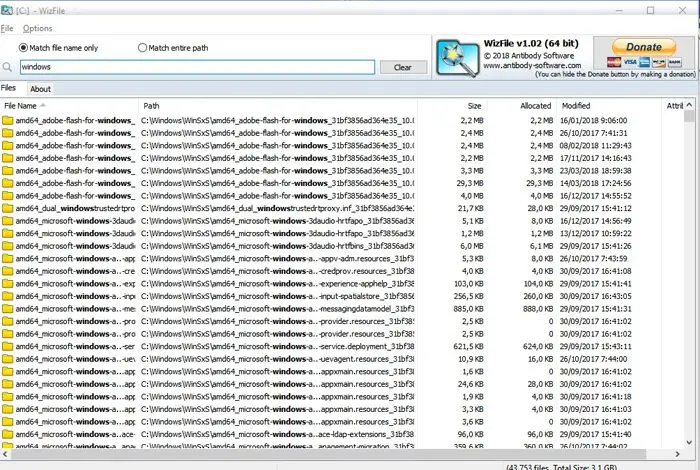This screenshot has height=470, width=700.
Task: Click the donate hint text under Donate
Action: click(x=615, y=74)
